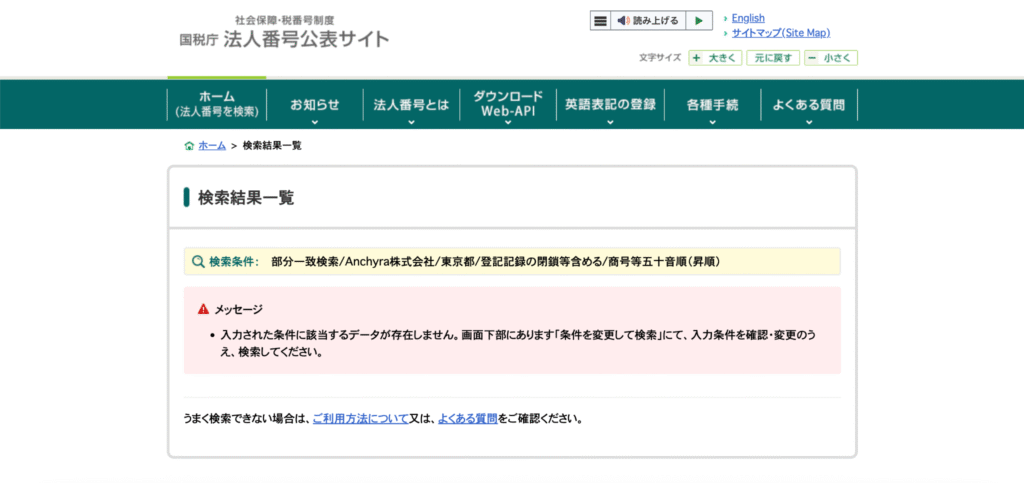Click 検索結果一覧 breadcrumb text
The width and height of the screenshot is (1024, 483).
272,146
